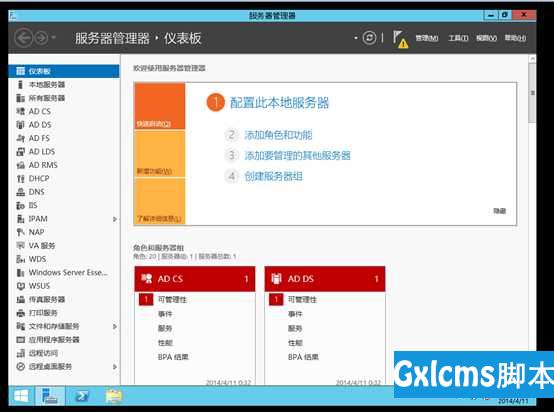
Task: Expand the 文件和存储服务 arrow
Action: [115, 326]
